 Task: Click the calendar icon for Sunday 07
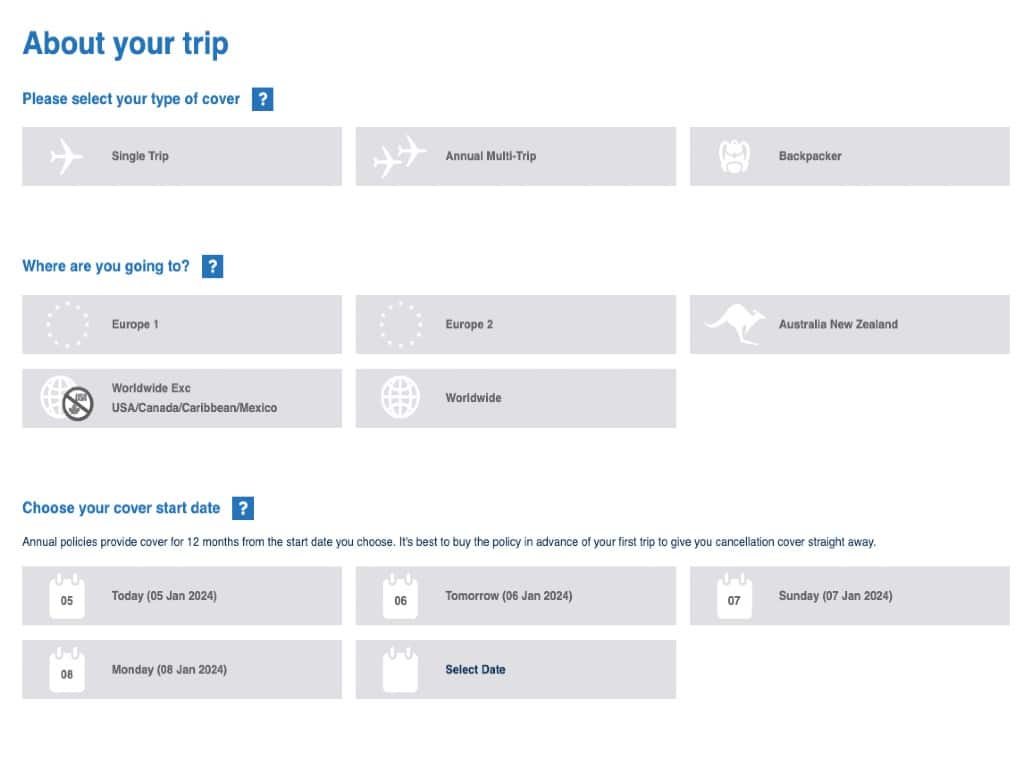[x=734, y=596]
